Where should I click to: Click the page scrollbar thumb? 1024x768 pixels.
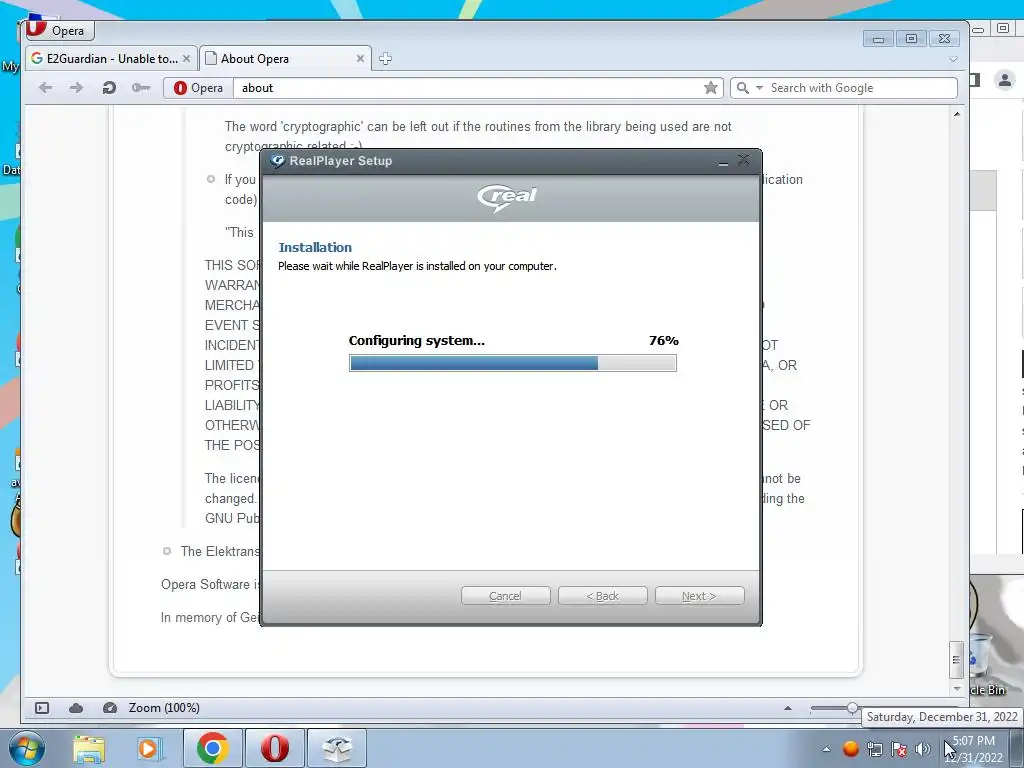pos(956,660)
